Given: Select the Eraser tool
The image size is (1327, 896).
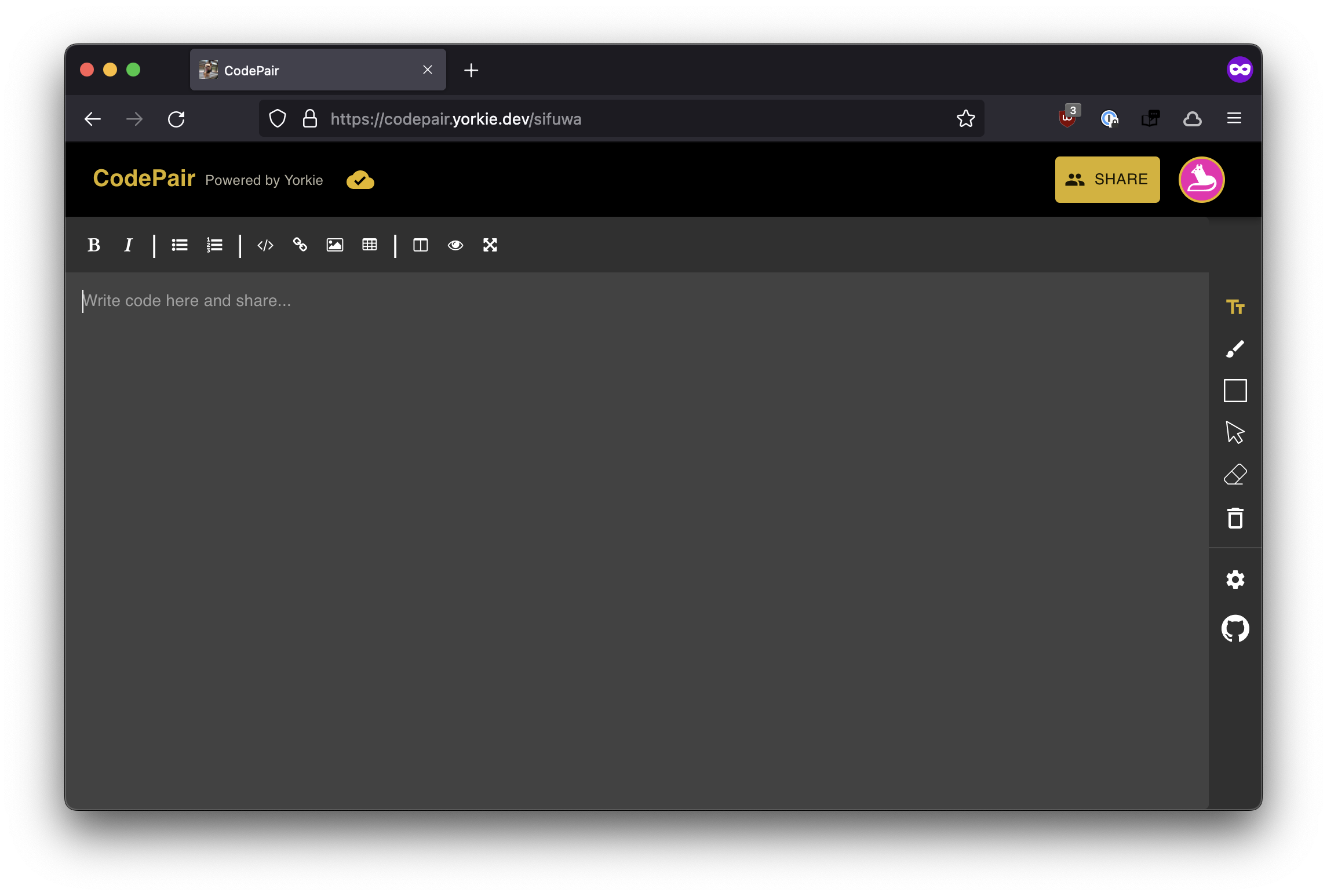Looking at the screenshot, I should pos(1235,475).
